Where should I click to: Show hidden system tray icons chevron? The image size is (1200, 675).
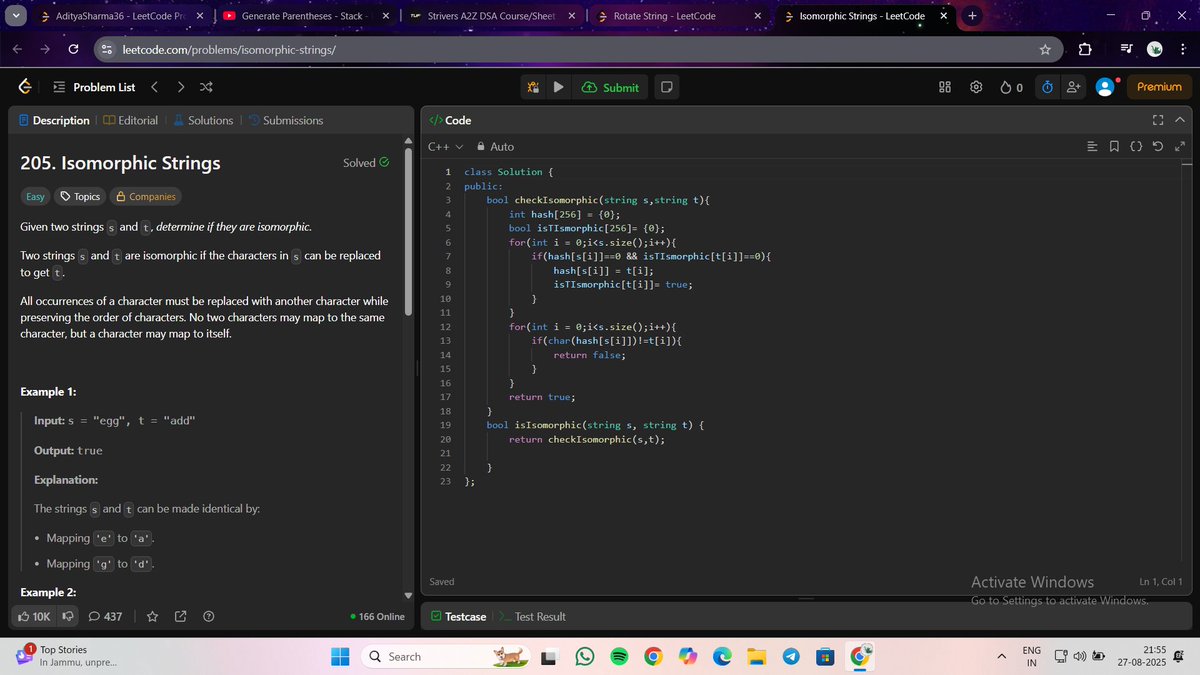pyautogui.click(x=1001, y=656)
